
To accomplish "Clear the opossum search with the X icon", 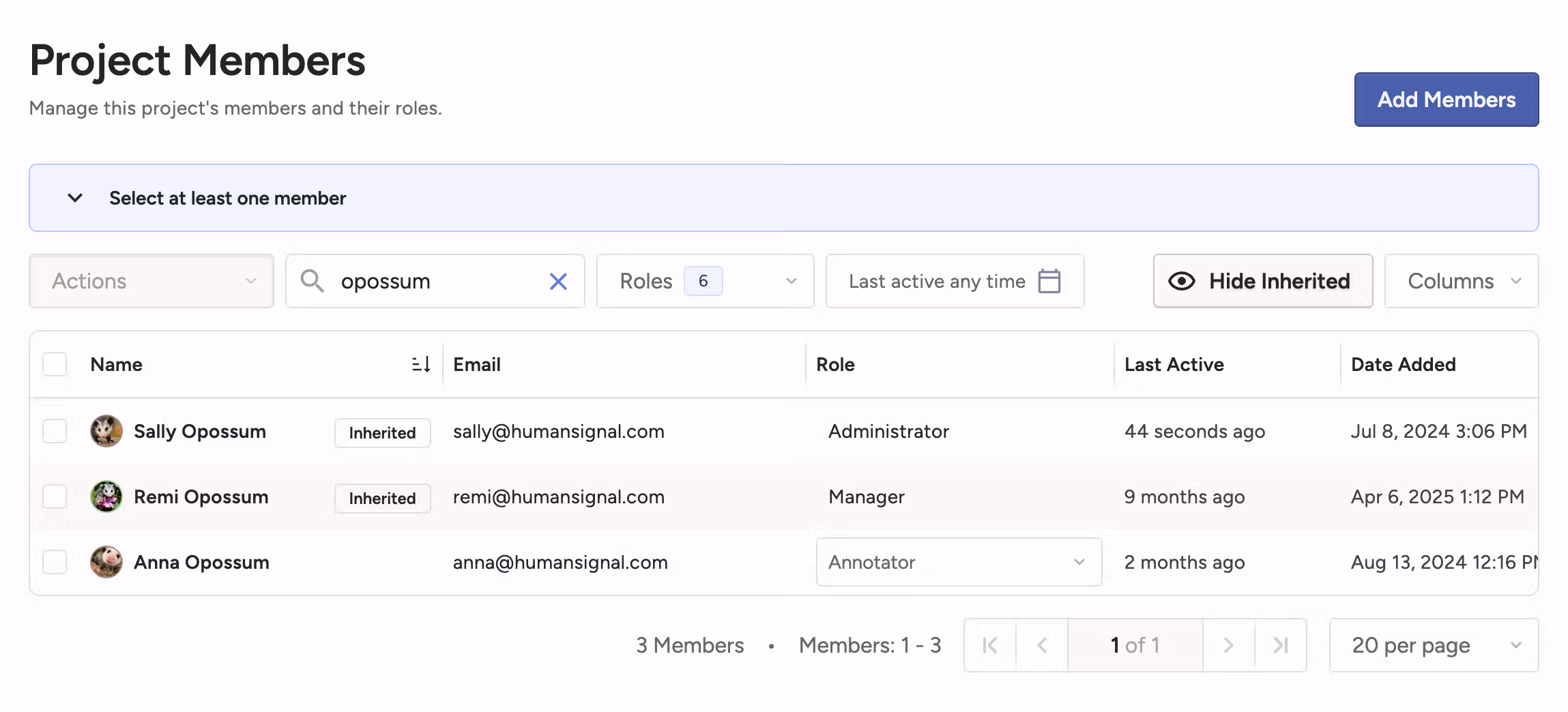I will tap(558, 281).
